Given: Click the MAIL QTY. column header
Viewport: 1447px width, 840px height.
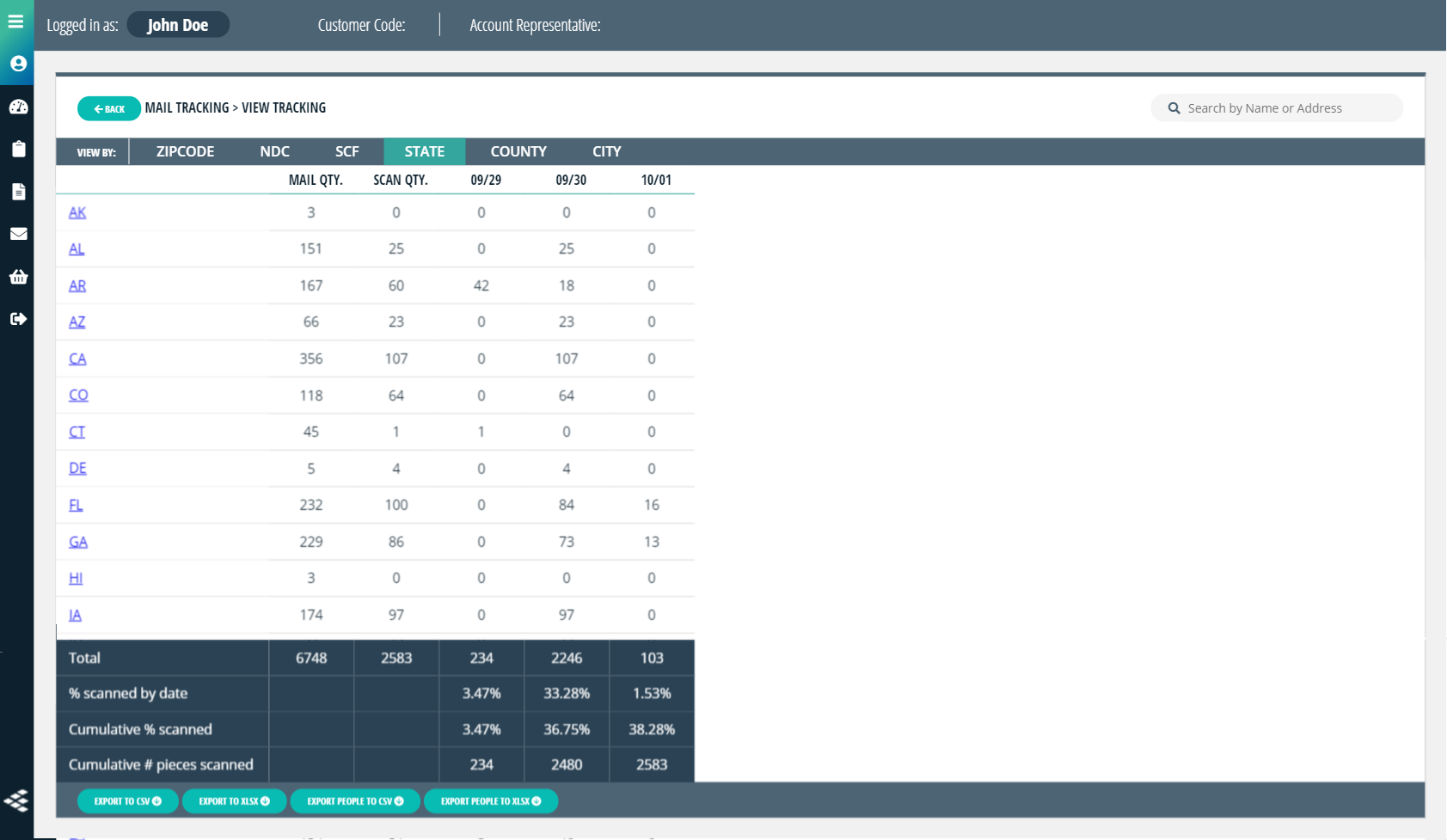Looking at the screenshot, I should 316,180.
